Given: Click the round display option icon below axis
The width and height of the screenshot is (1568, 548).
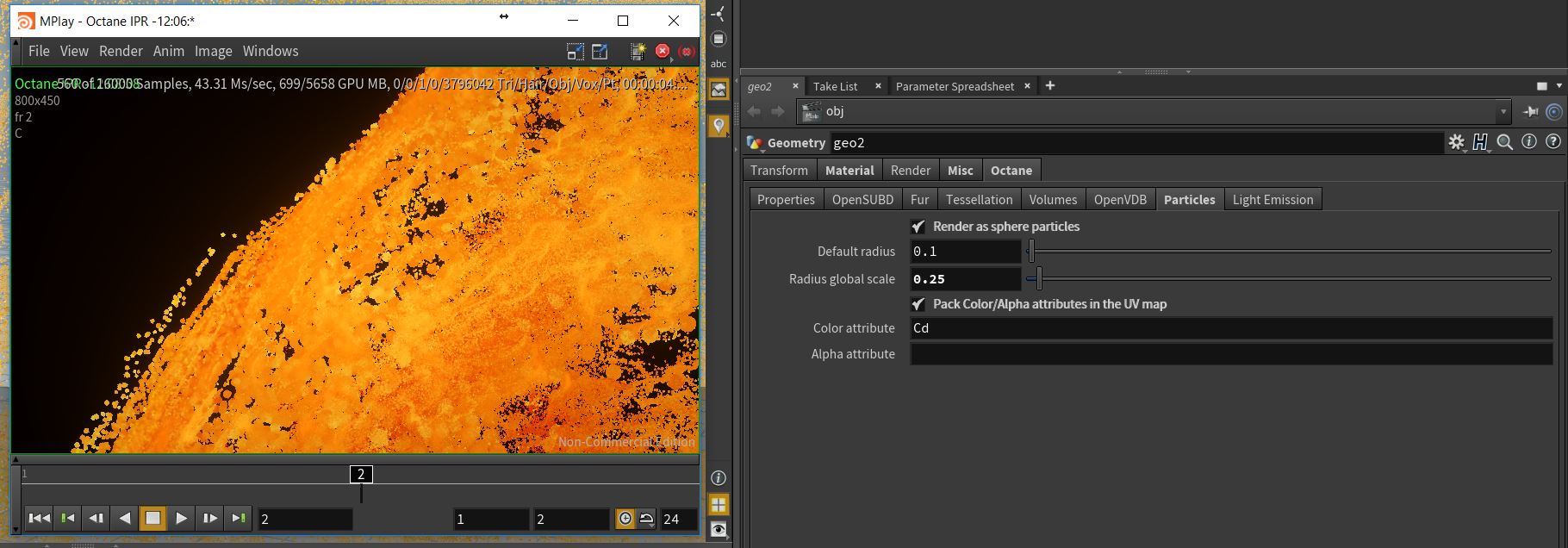Looking at the screenshot, I should [x=719, y=39].
